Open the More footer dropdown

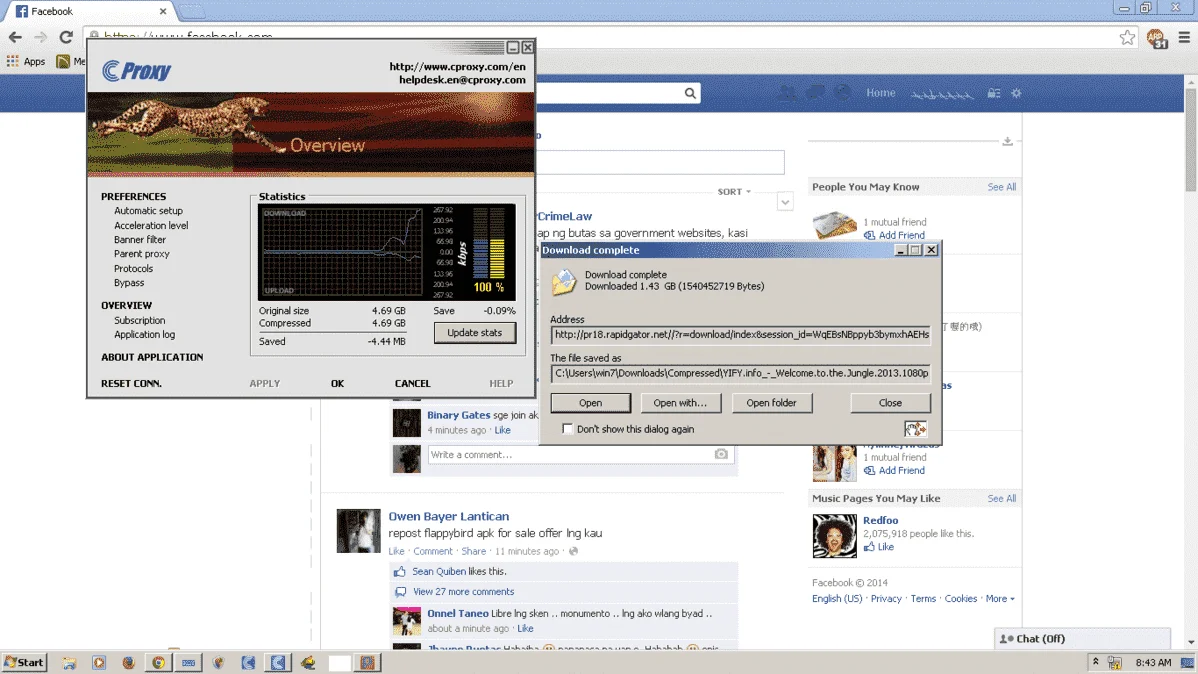point(1000,598)
